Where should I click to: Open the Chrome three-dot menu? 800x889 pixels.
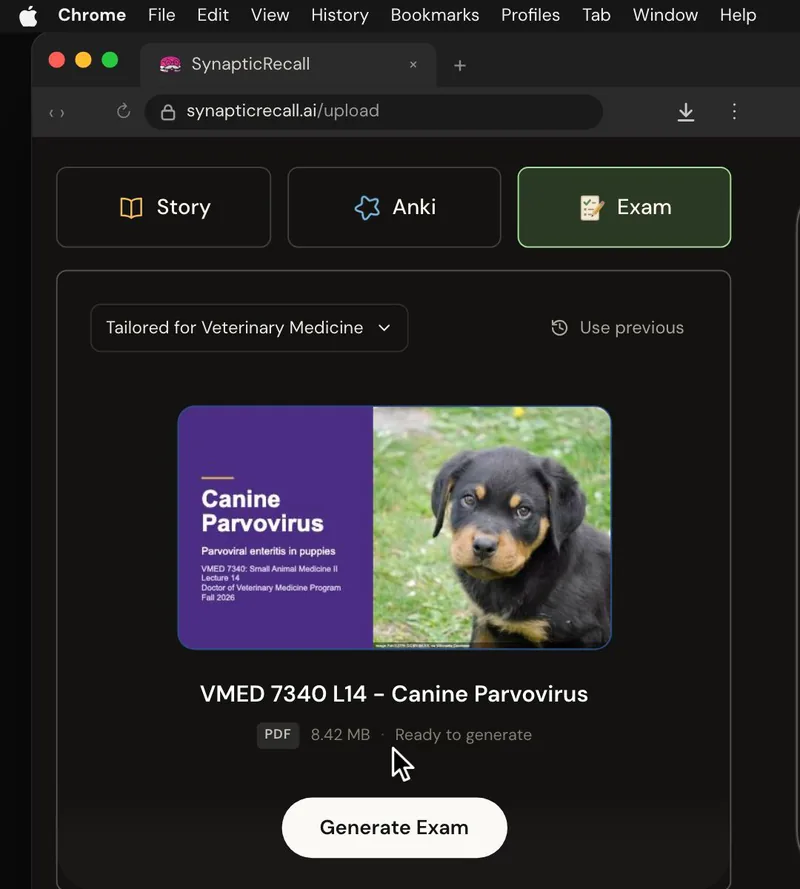click(734, 111)
